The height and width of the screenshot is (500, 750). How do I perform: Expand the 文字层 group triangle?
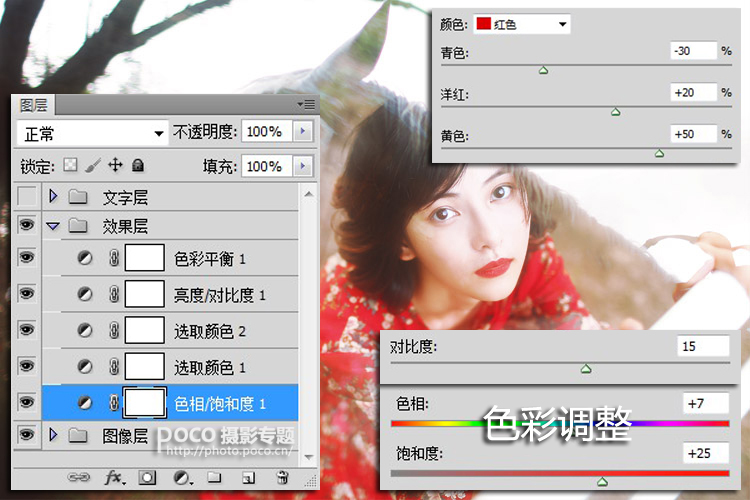click(53, 196)
